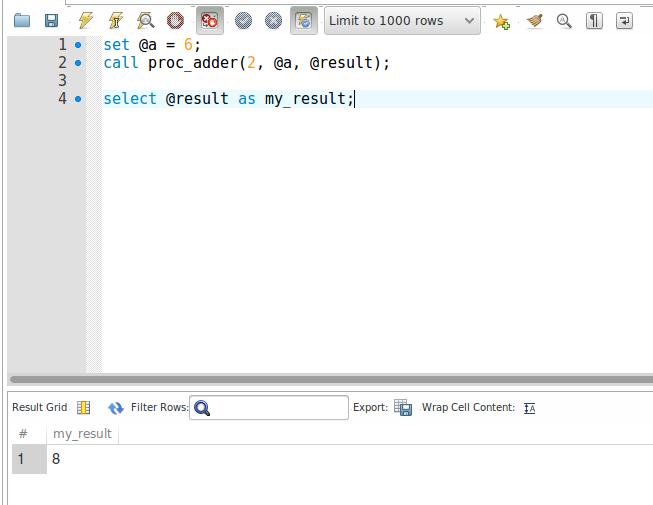Toggle continue-on-error button
653x505 pixels.
tap(209, 20)
